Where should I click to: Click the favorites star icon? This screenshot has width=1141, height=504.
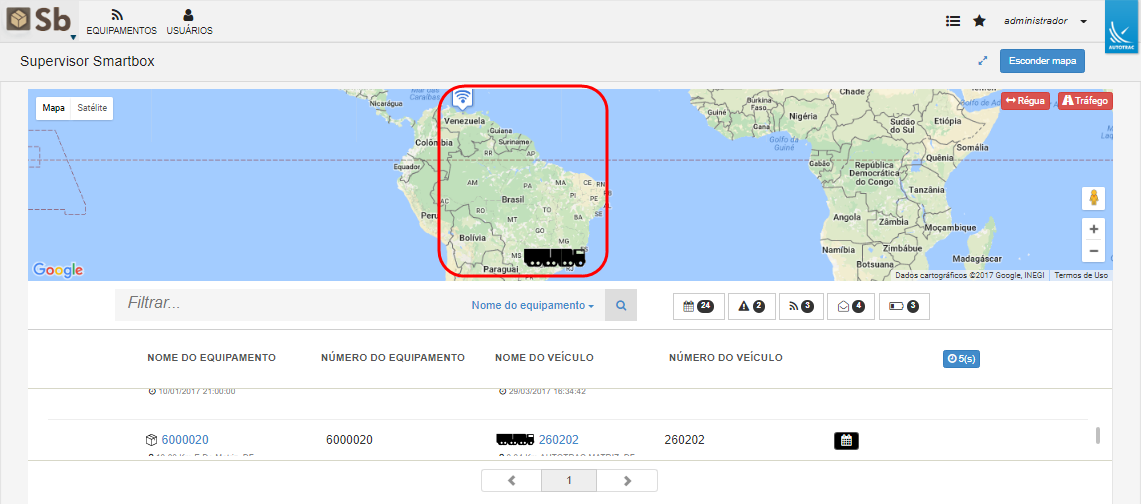[x=979, y=21]
